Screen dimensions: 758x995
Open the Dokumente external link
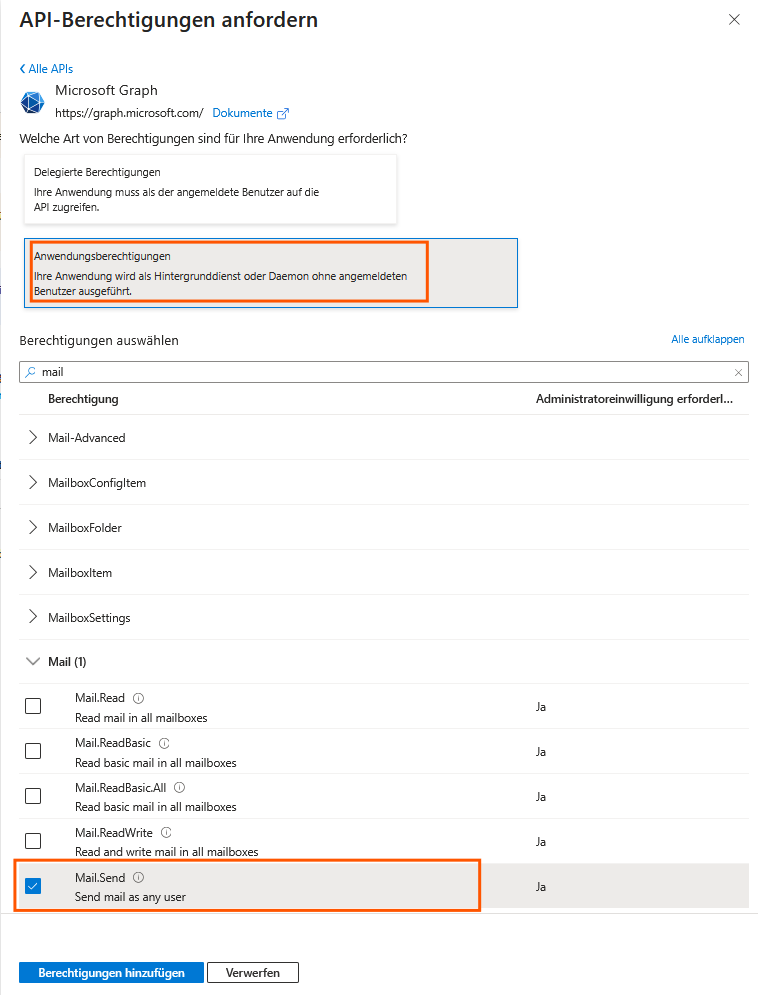coord(250,113)
